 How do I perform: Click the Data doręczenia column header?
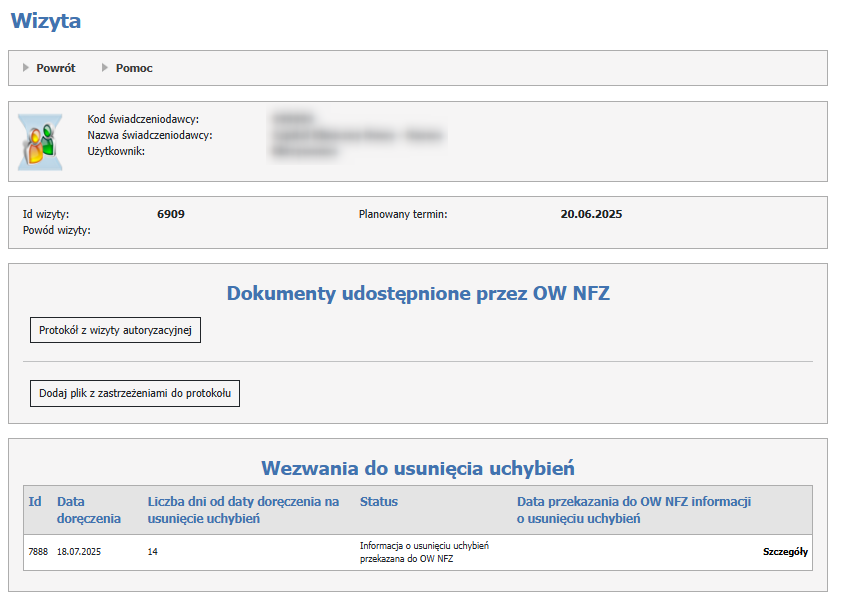(89, 509)
